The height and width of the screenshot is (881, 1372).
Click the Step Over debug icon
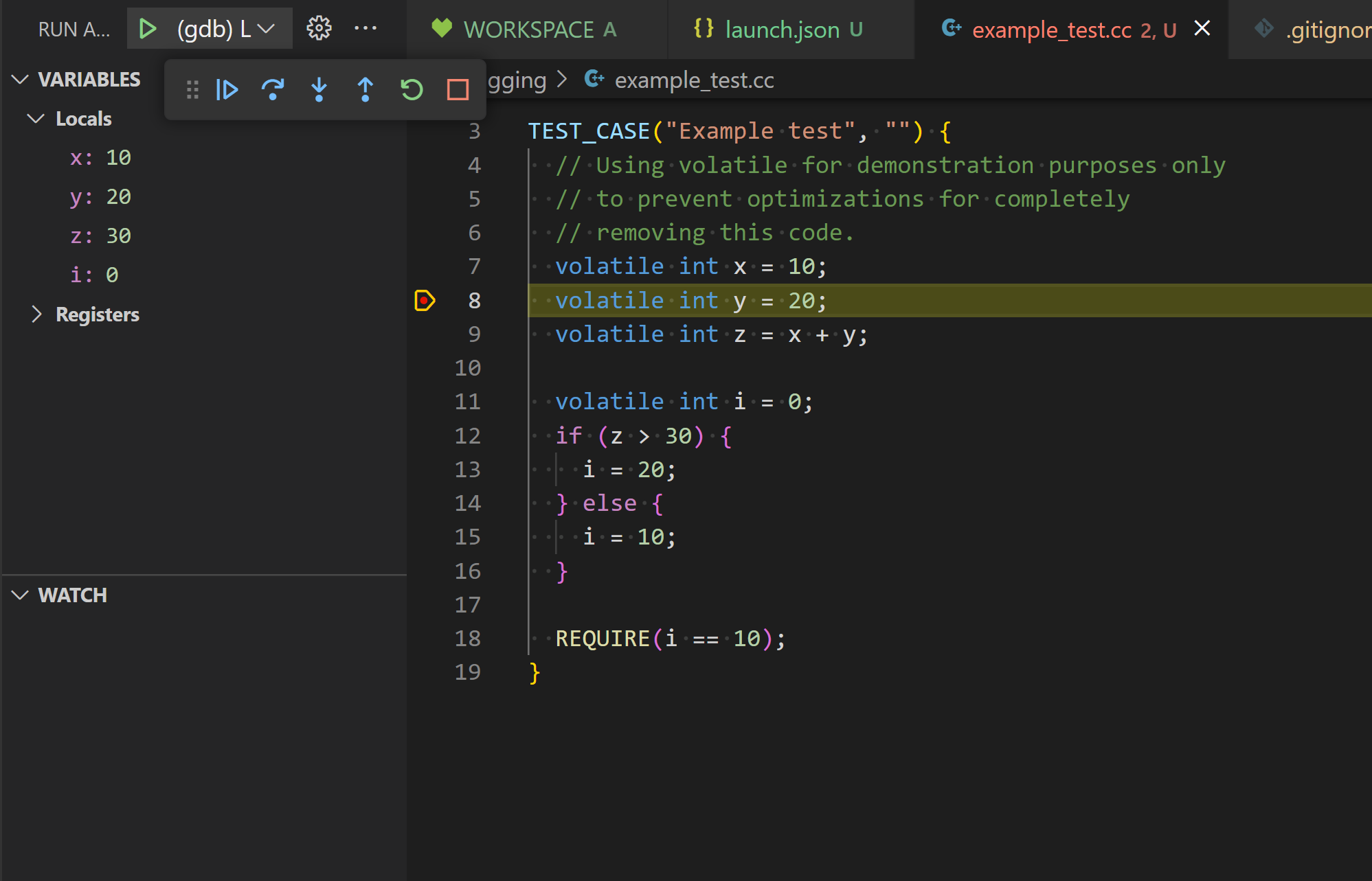click(x=273, y=90)
